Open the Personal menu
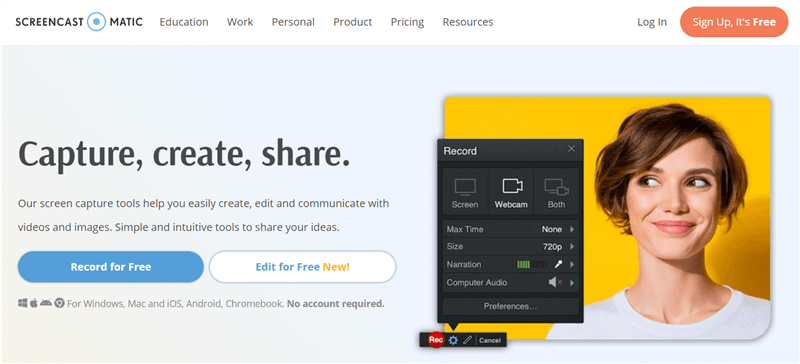 293,22
